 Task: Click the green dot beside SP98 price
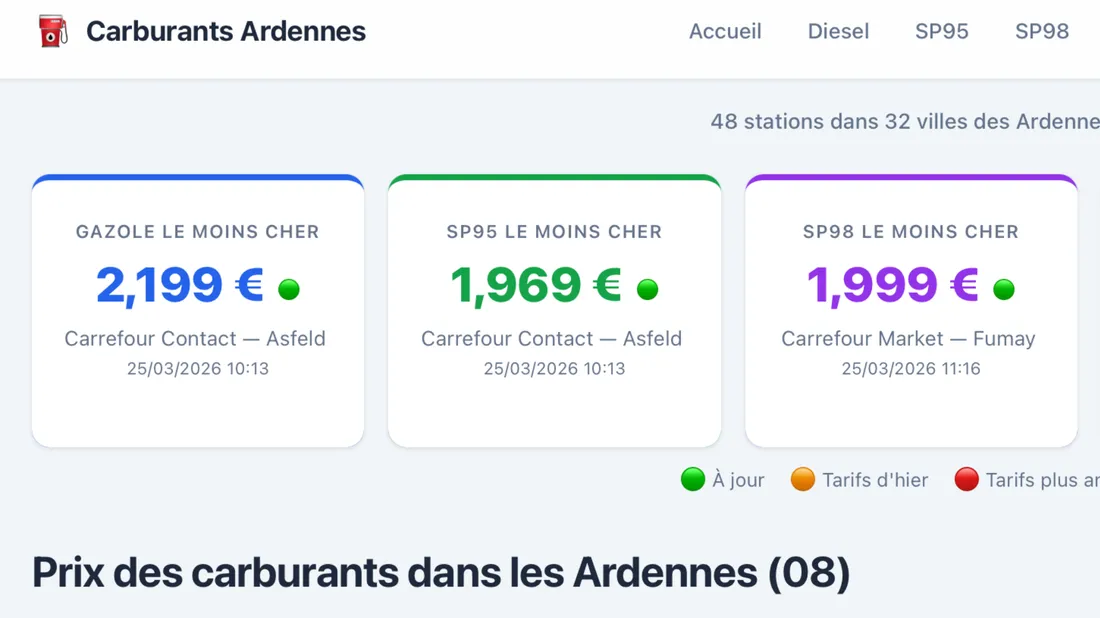coord(1004,289)
